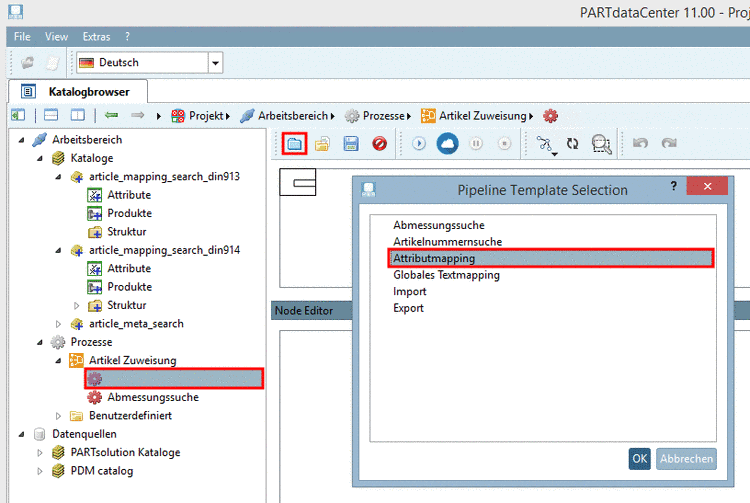Expand Struktur under din914 catalog
The height and width of the screenshot is (503, 750).
coord(77,305)
